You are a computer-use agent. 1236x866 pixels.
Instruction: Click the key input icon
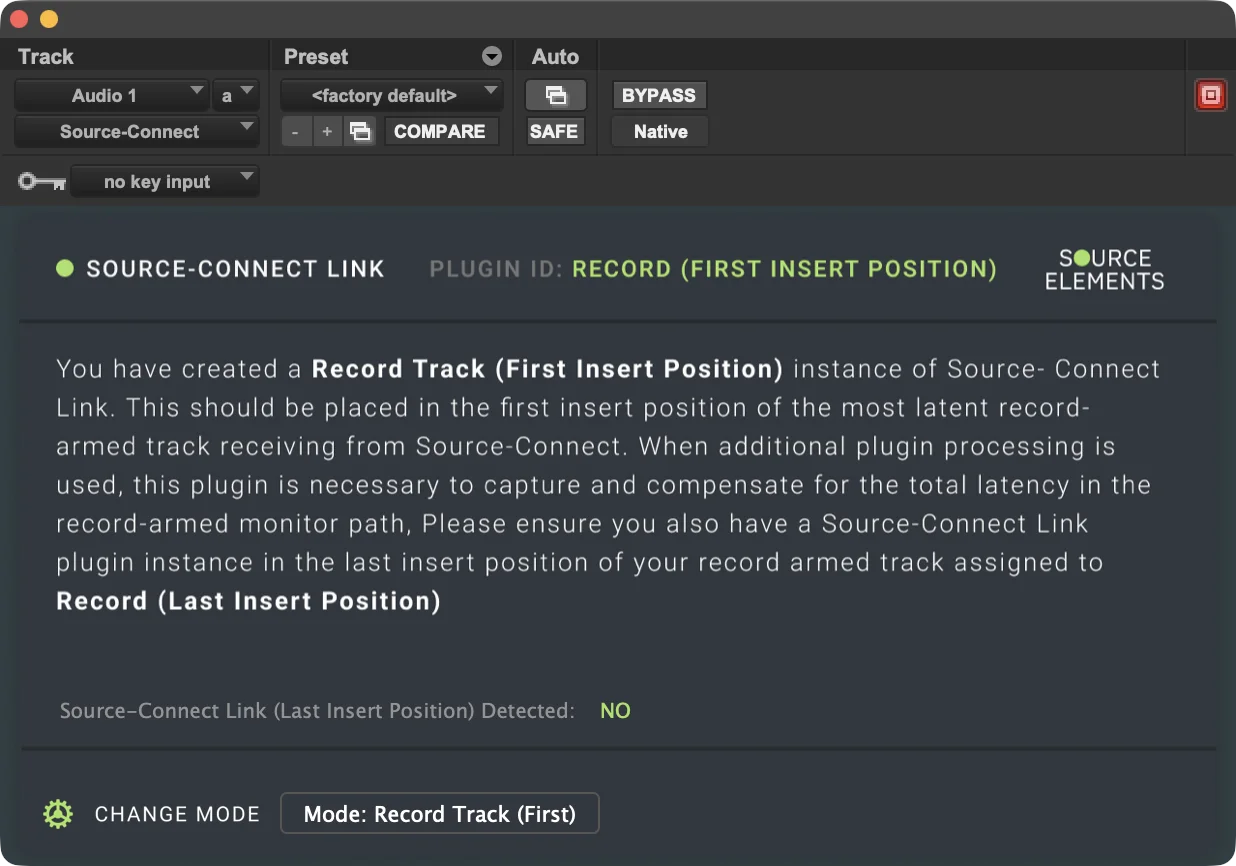(42, 182)
